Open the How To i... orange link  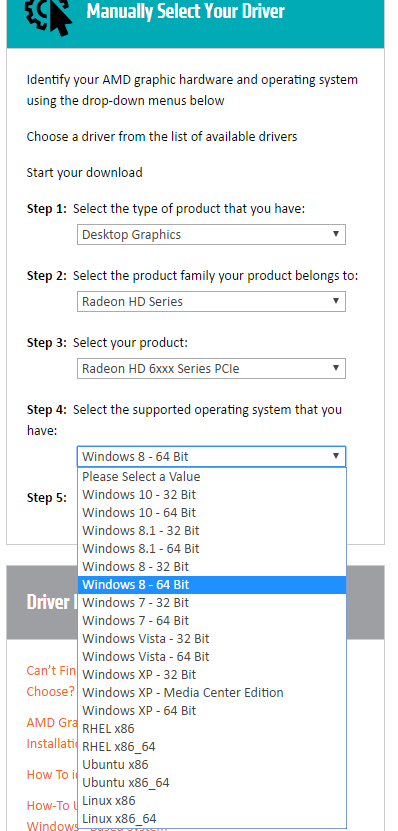[51, 774]
